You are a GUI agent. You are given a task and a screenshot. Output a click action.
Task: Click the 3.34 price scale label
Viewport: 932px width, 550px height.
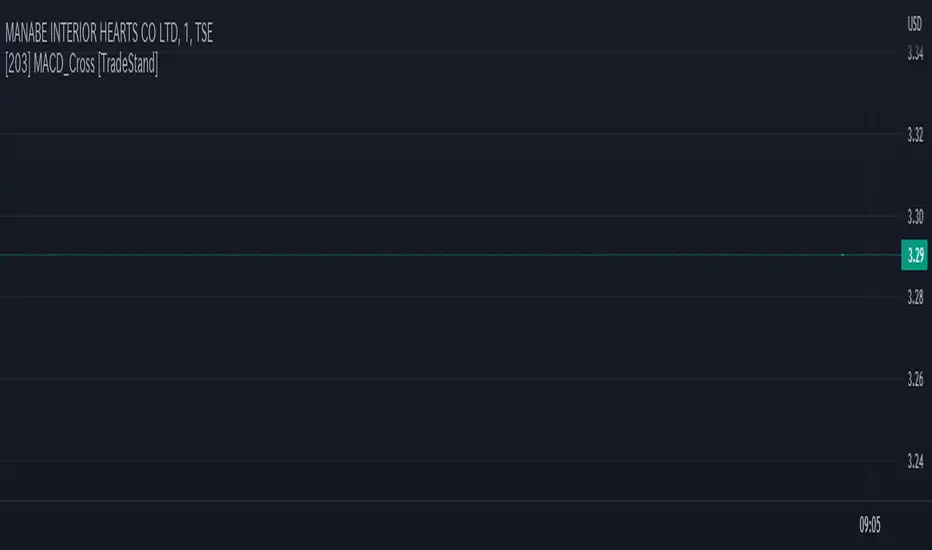915,52
